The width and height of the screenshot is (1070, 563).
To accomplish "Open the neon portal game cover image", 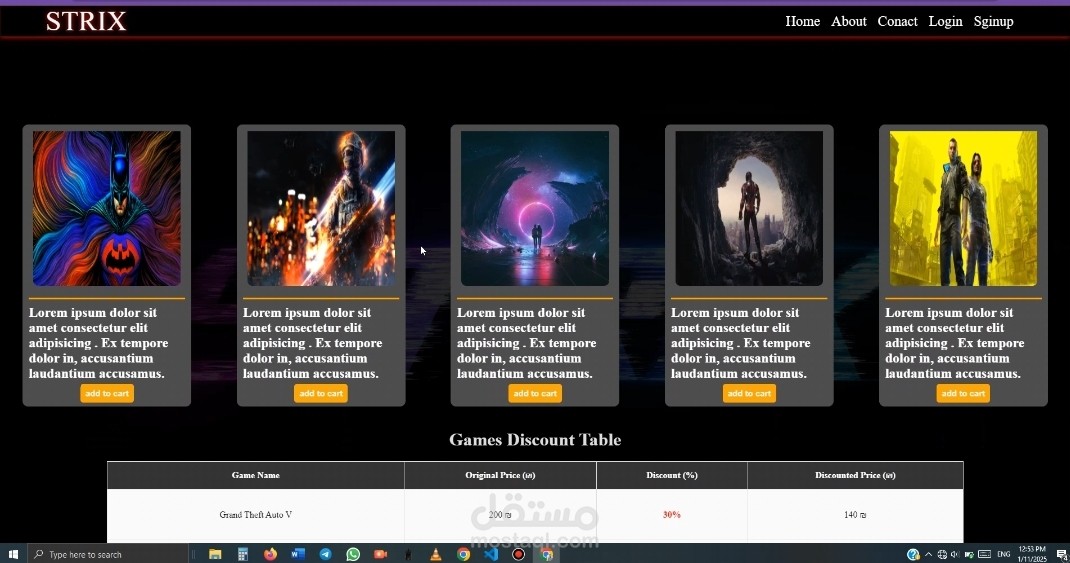I will point(535,208).
